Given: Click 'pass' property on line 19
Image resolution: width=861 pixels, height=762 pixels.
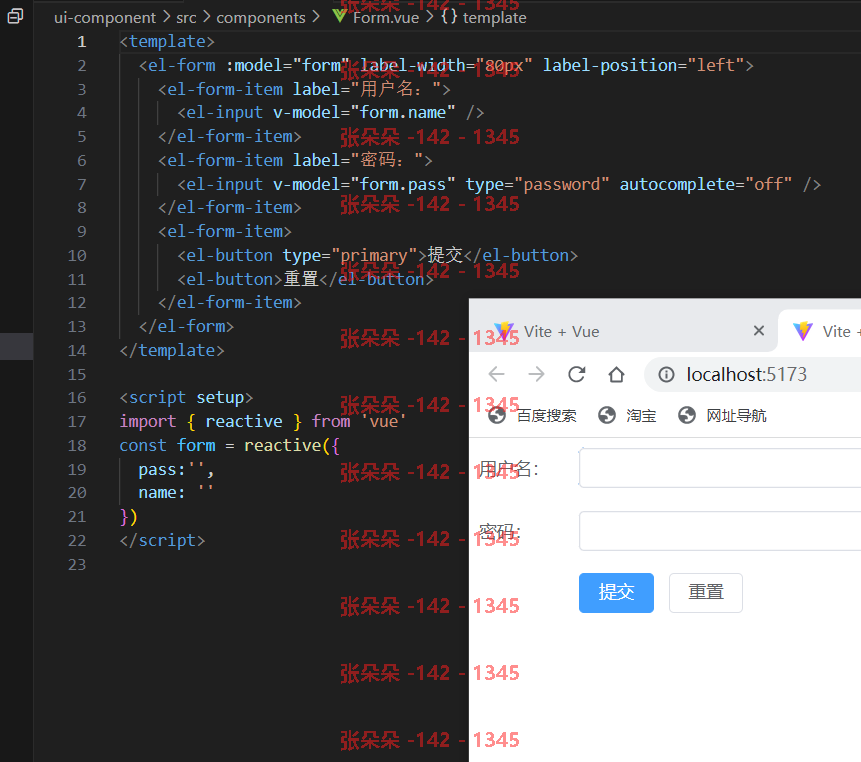Looking at the screenshot, I should click(x=158, y=470).
